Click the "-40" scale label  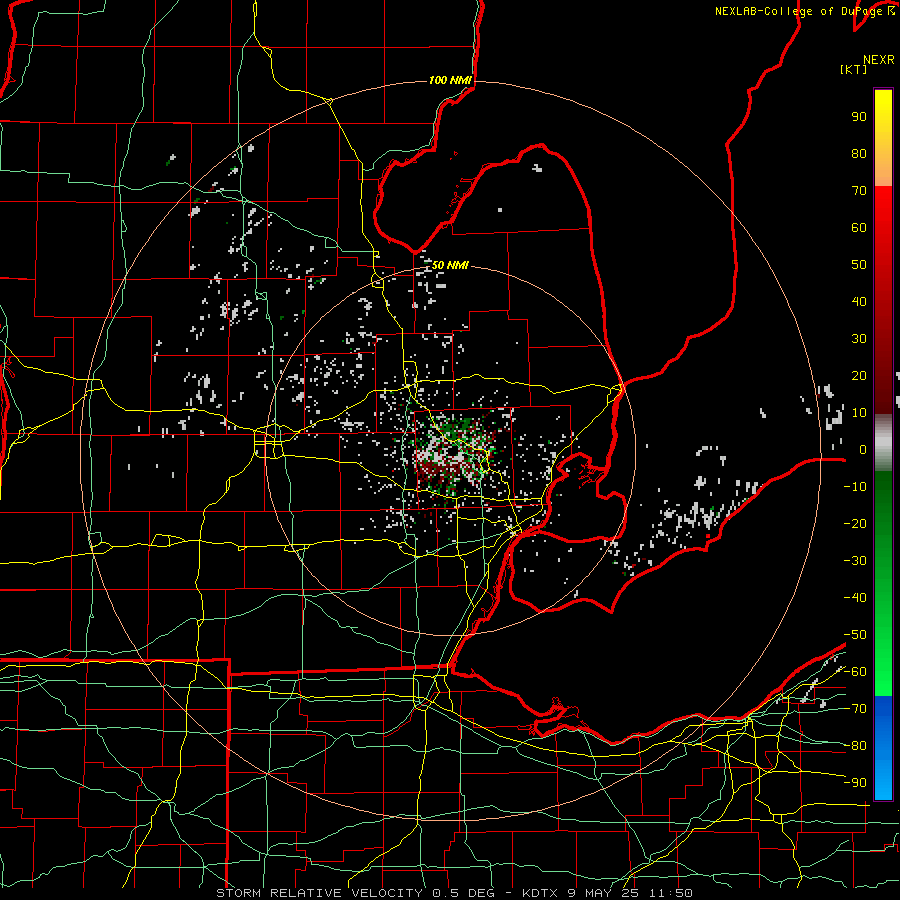point(855,598)
